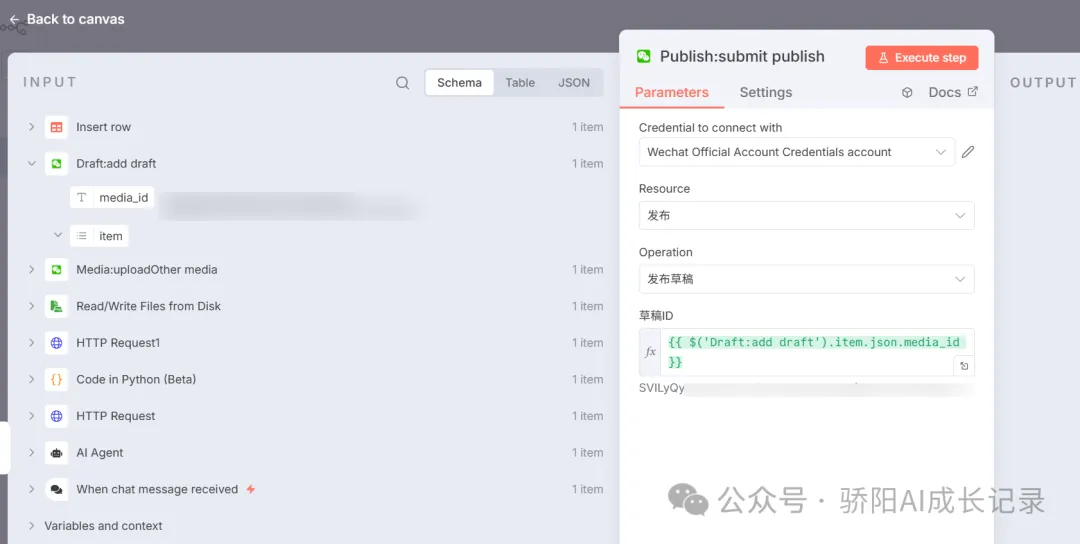Open the Settings tab
Screen dimensions: 1080x544
[765, 92]
